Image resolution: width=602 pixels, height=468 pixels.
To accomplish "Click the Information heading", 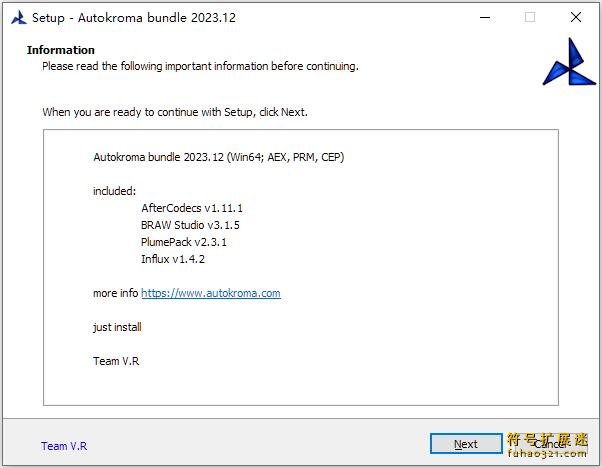I will coord(61,50).
